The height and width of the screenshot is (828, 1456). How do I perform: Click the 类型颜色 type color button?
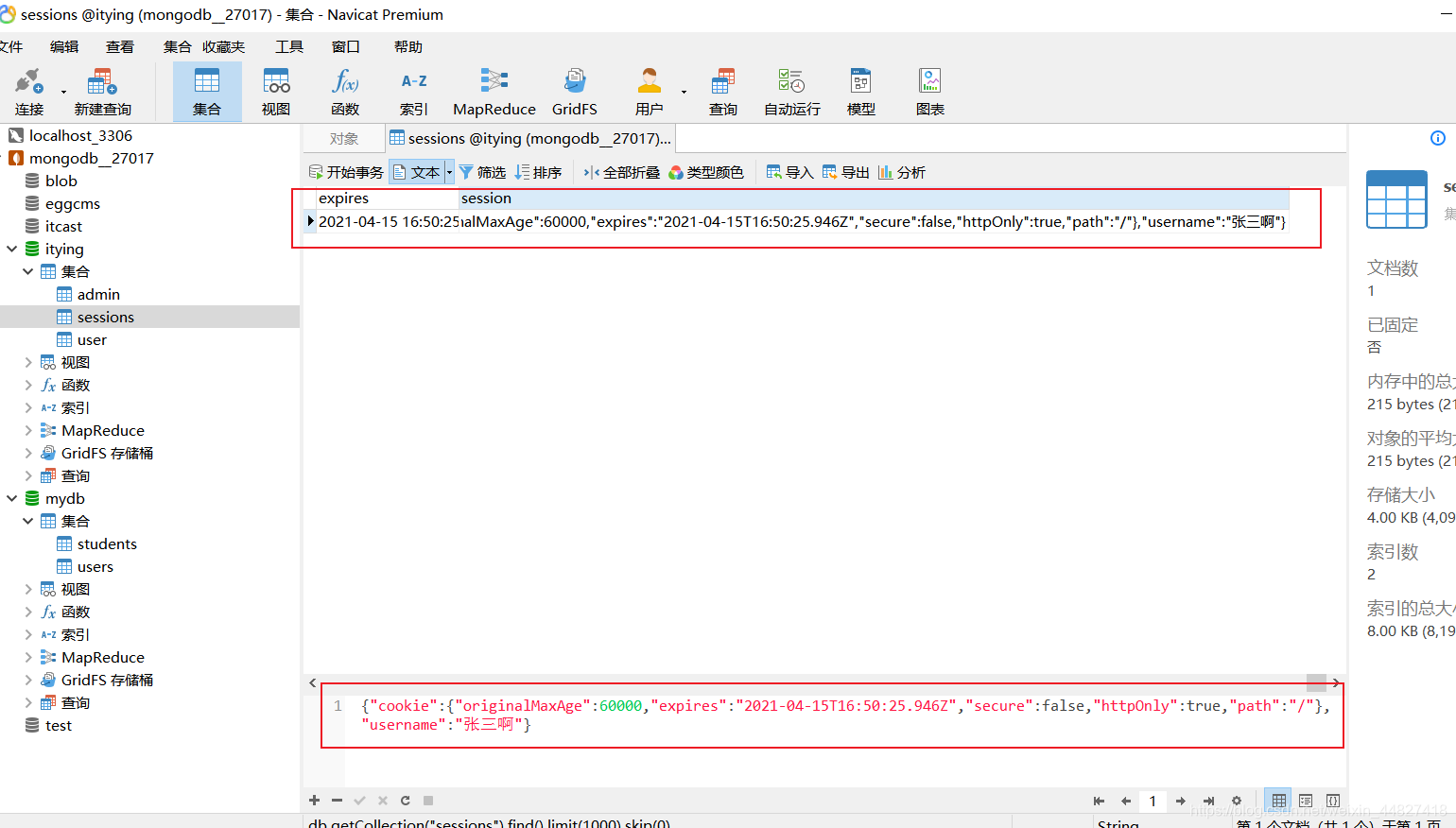706,172
